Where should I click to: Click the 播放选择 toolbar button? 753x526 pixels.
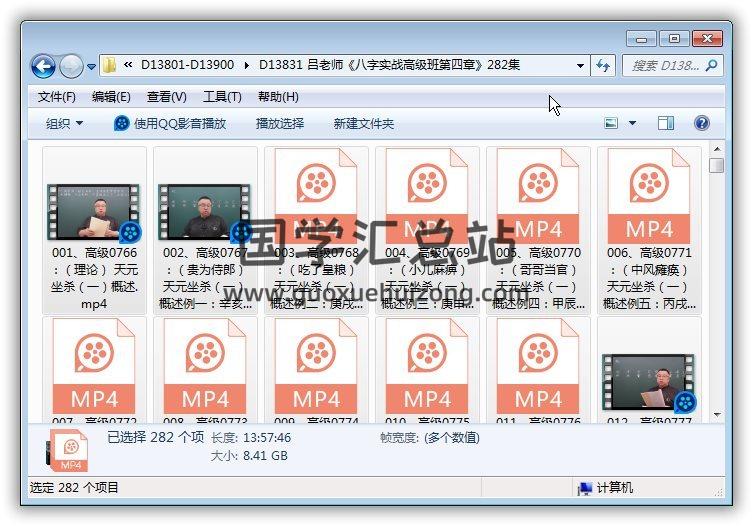(x=279, y=123)
